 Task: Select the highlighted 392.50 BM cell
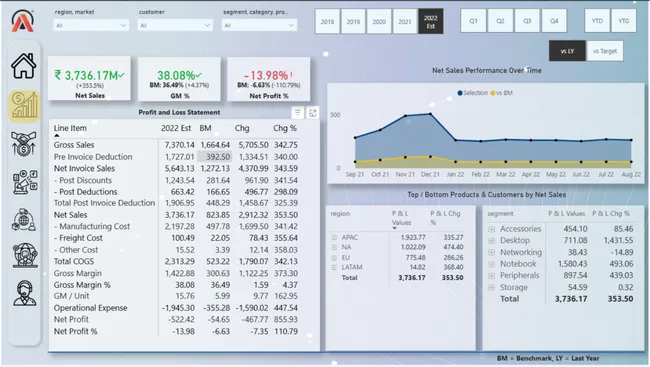pyautogui.click(x=214, y=157)
